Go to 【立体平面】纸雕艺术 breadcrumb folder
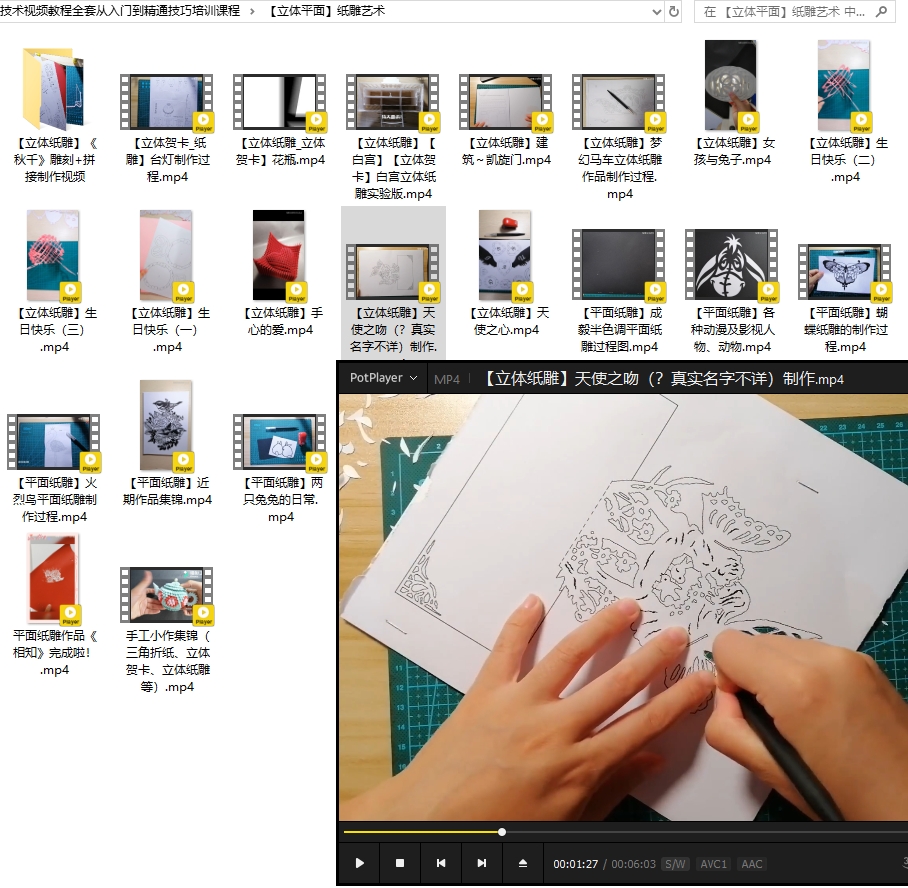The width and height of the screenshot is (908, 888). 327,11
